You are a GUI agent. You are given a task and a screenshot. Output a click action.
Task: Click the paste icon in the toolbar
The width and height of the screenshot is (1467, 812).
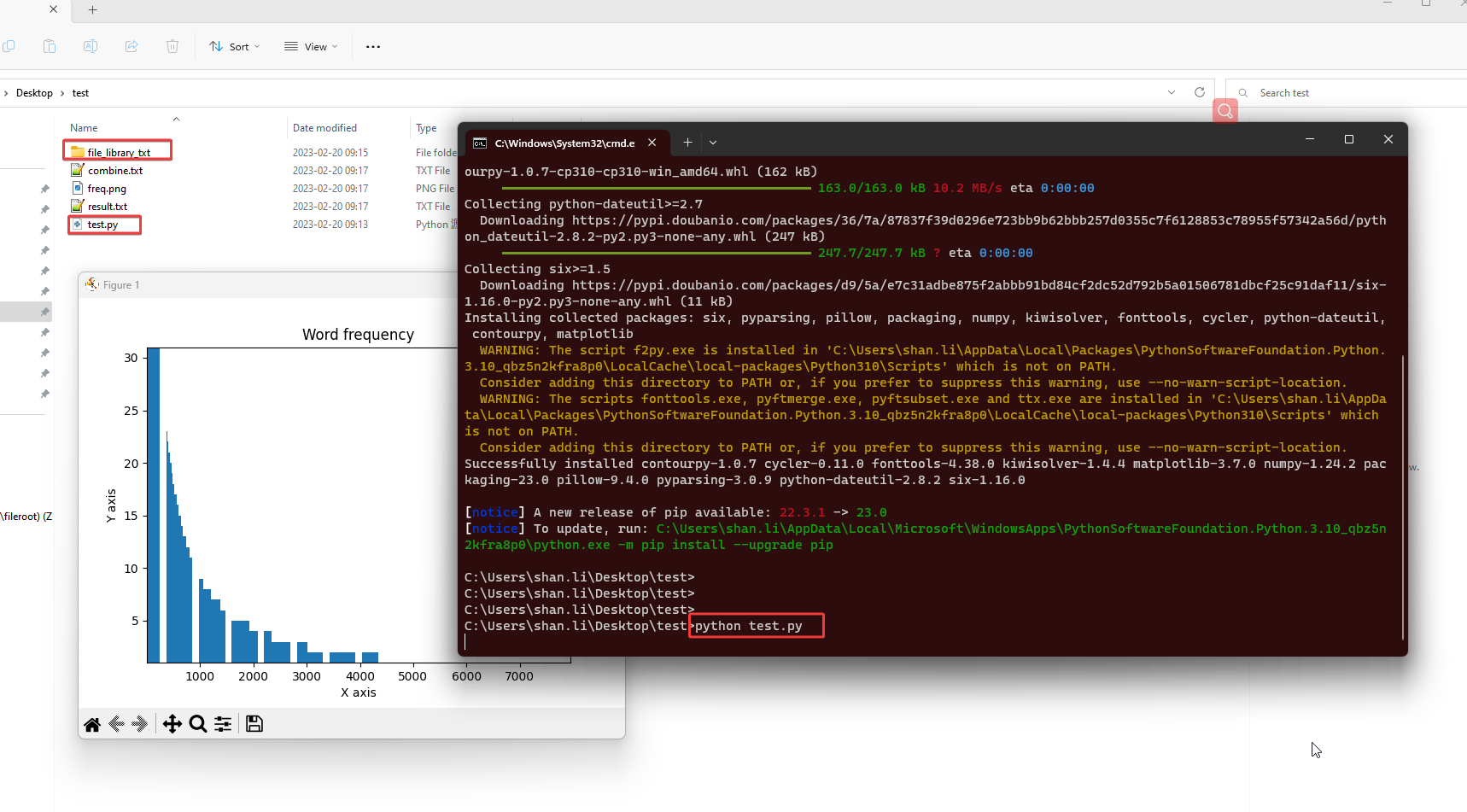click(x=50, y=46)
